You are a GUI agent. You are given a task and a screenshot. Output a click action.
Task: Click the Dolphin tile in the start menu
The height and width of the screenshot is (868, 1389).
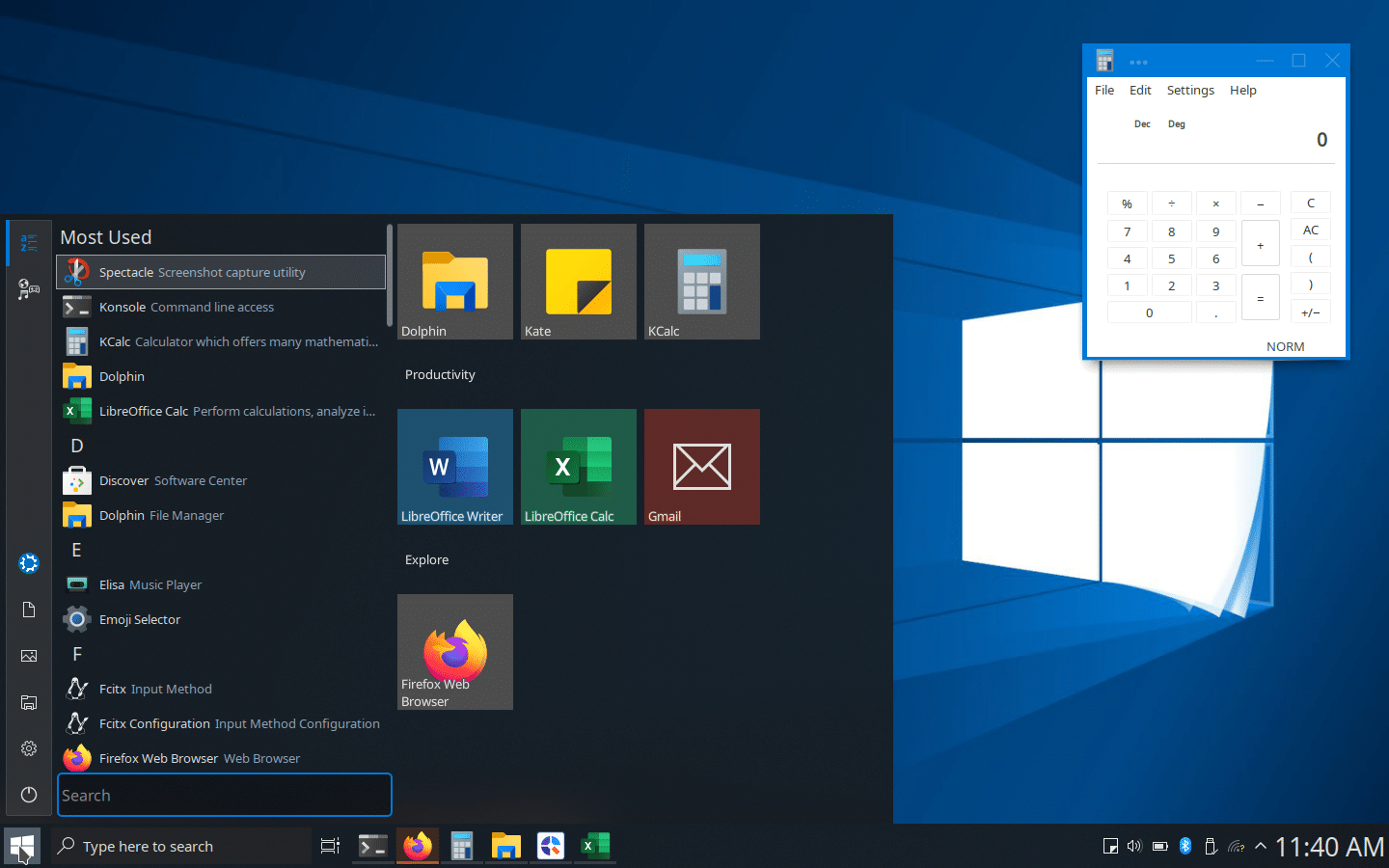tap(455, 282)
